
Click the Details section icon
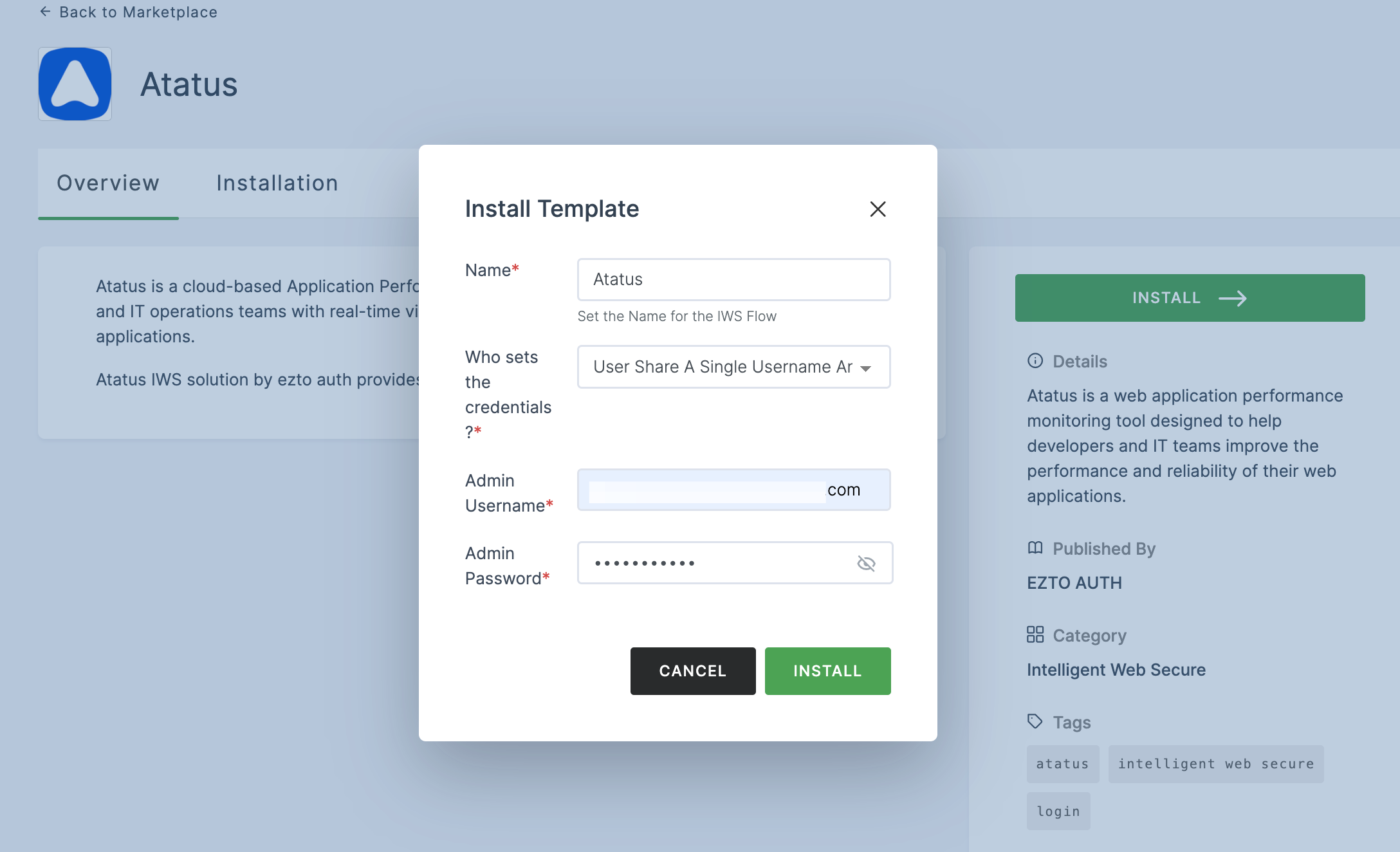1034,361
